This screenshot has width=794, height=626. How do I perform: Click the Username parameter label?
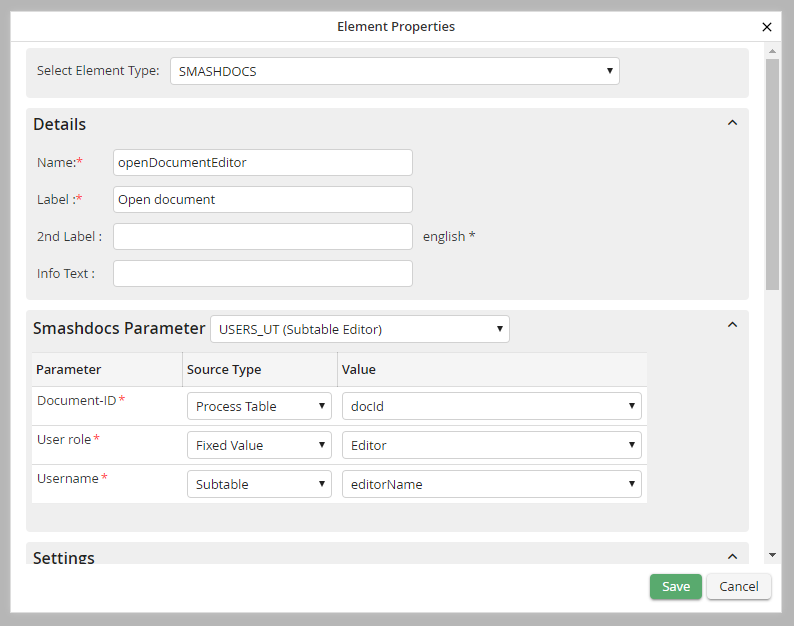pyautogui.click(x=68, y=479)
